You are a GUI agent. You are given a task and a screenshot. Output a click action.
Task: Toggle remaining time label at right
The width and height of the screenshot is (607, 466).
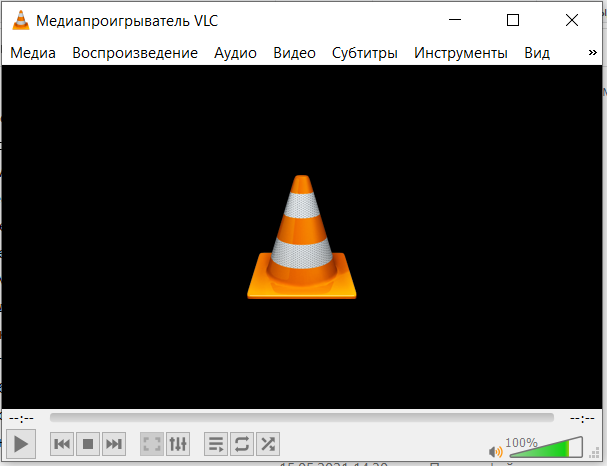click(x=582, y=418)
